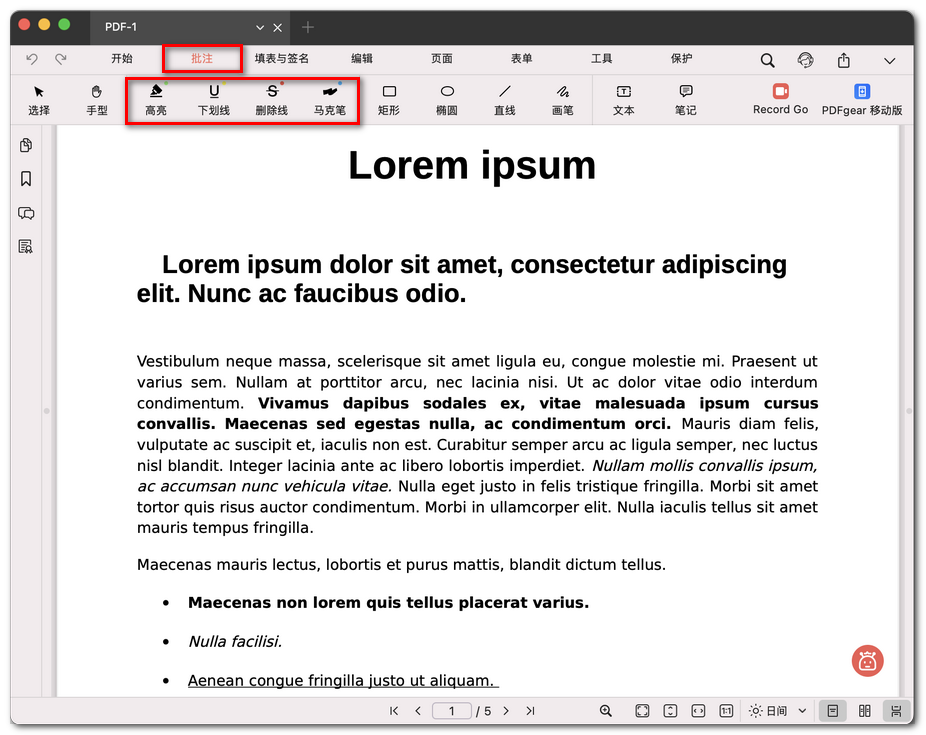Click the Nulla facilisi bullet text

(235, 641)
